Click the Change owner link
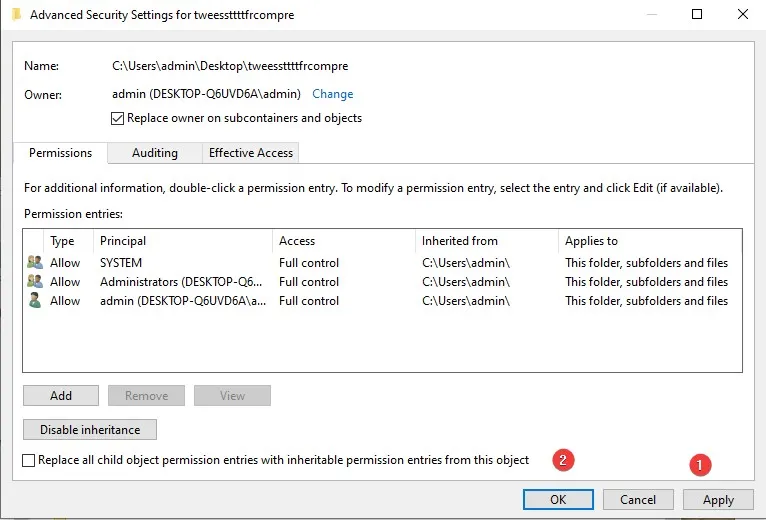This screenshot has height=520, width=766. click(x=333, y=94)
